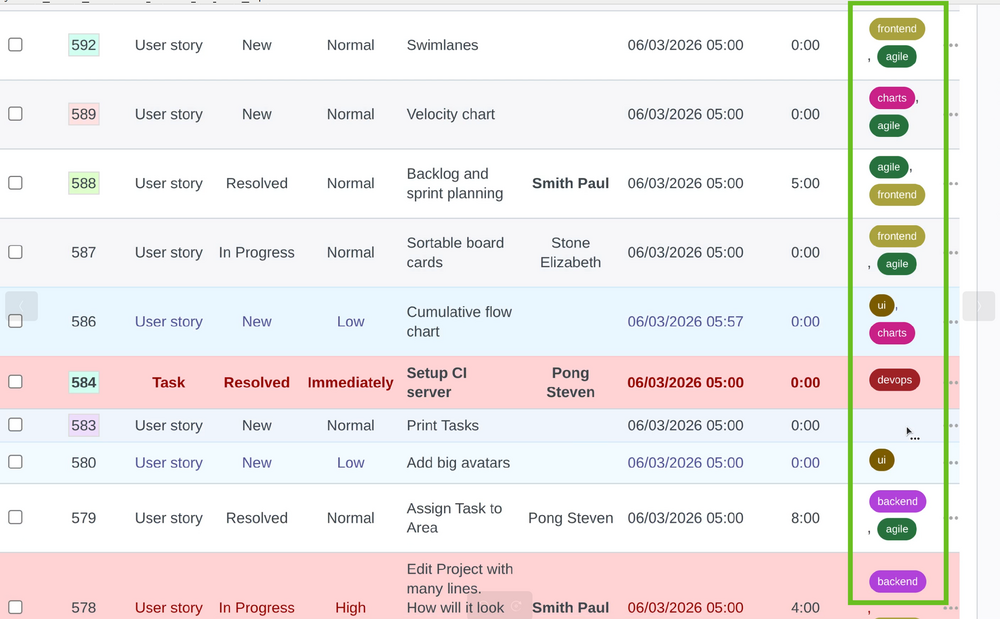This screenshot has height=619, width=1000.
Task: Open issue number 588
Action: [x=84, y=184]
